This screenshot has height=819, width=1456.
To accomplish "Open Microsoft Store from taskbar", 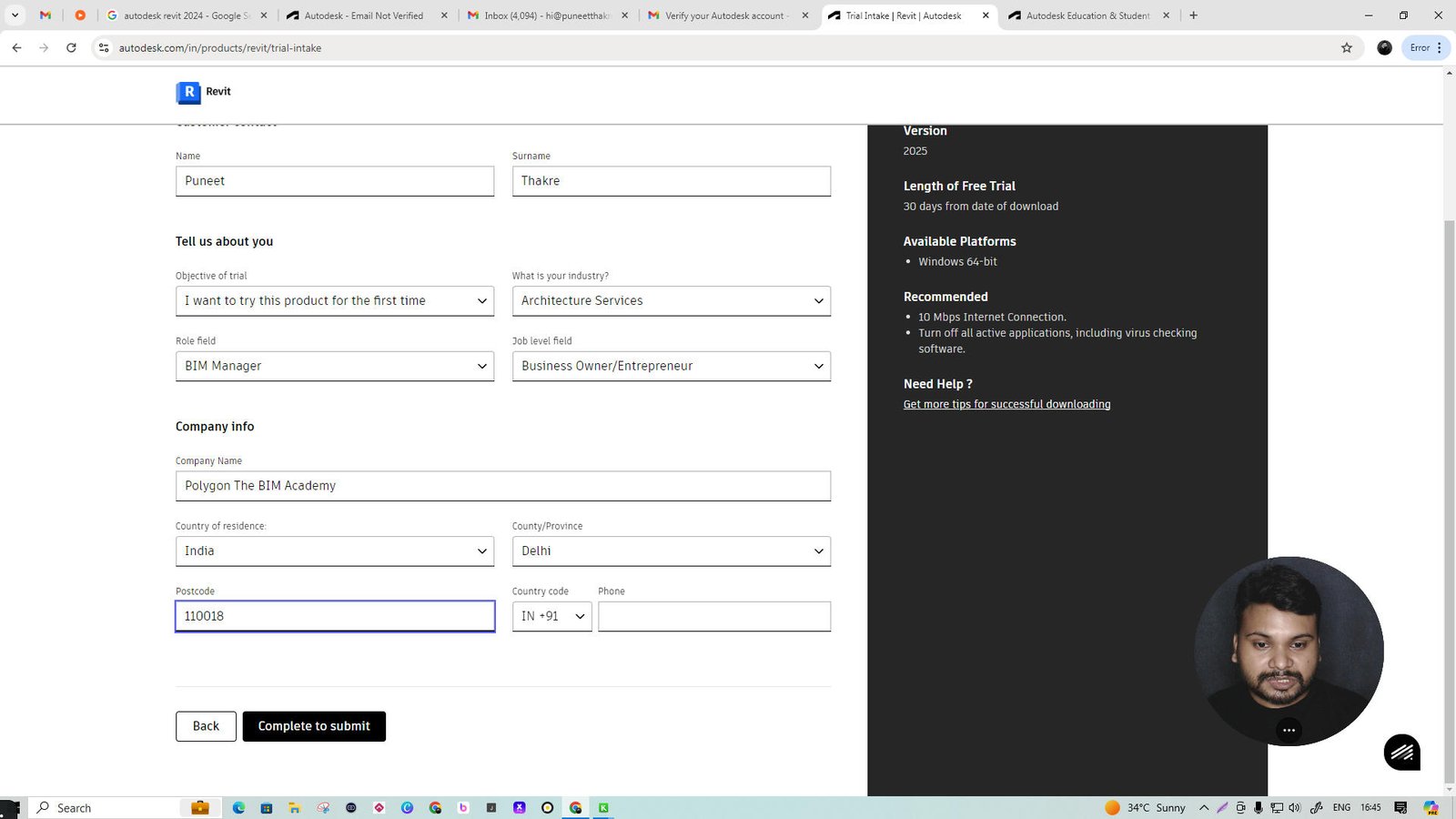I will 267,807.
